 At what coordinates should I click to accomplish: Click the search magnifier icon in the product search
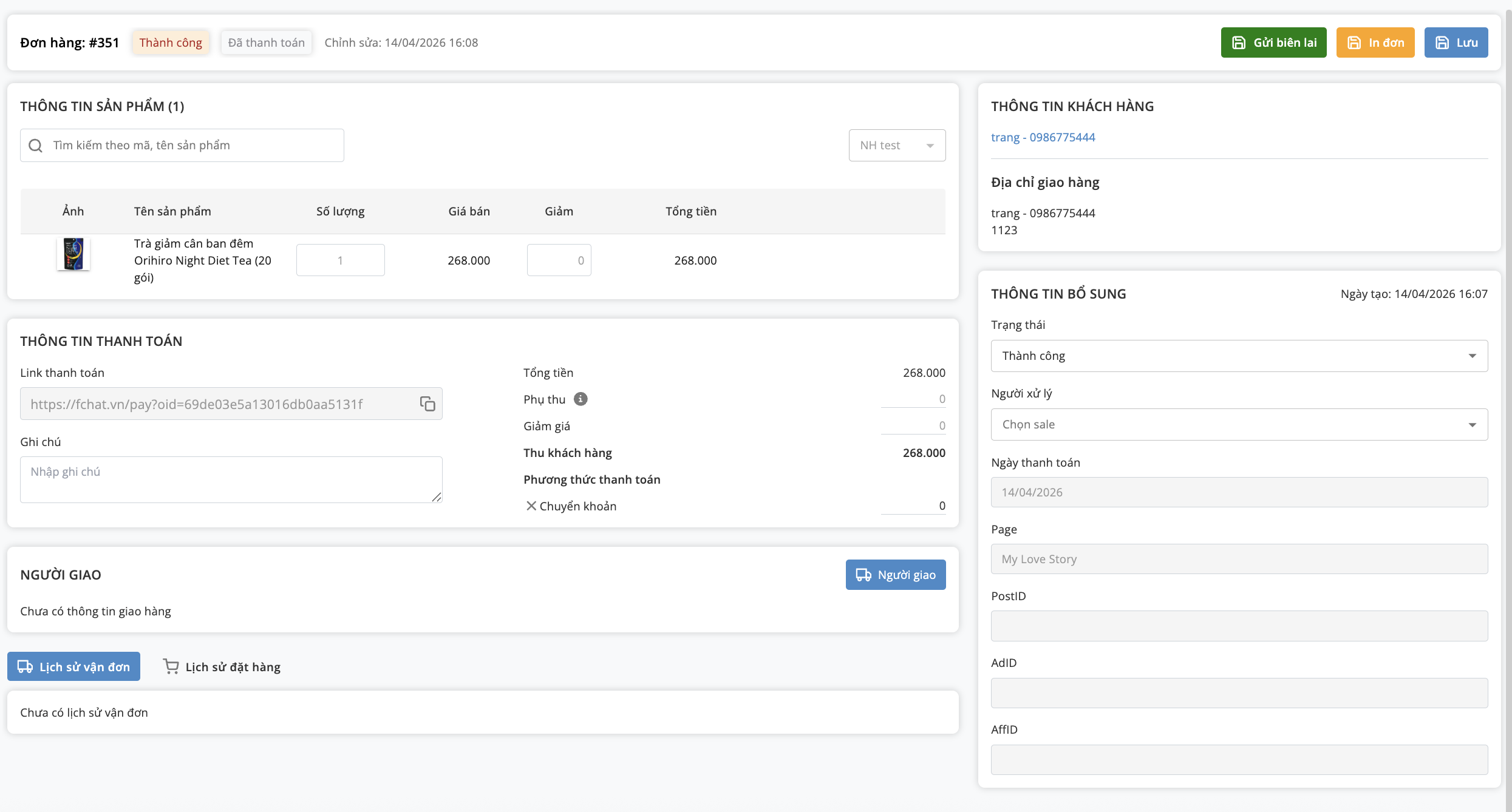pyautogui.click(x=36, y=145)
